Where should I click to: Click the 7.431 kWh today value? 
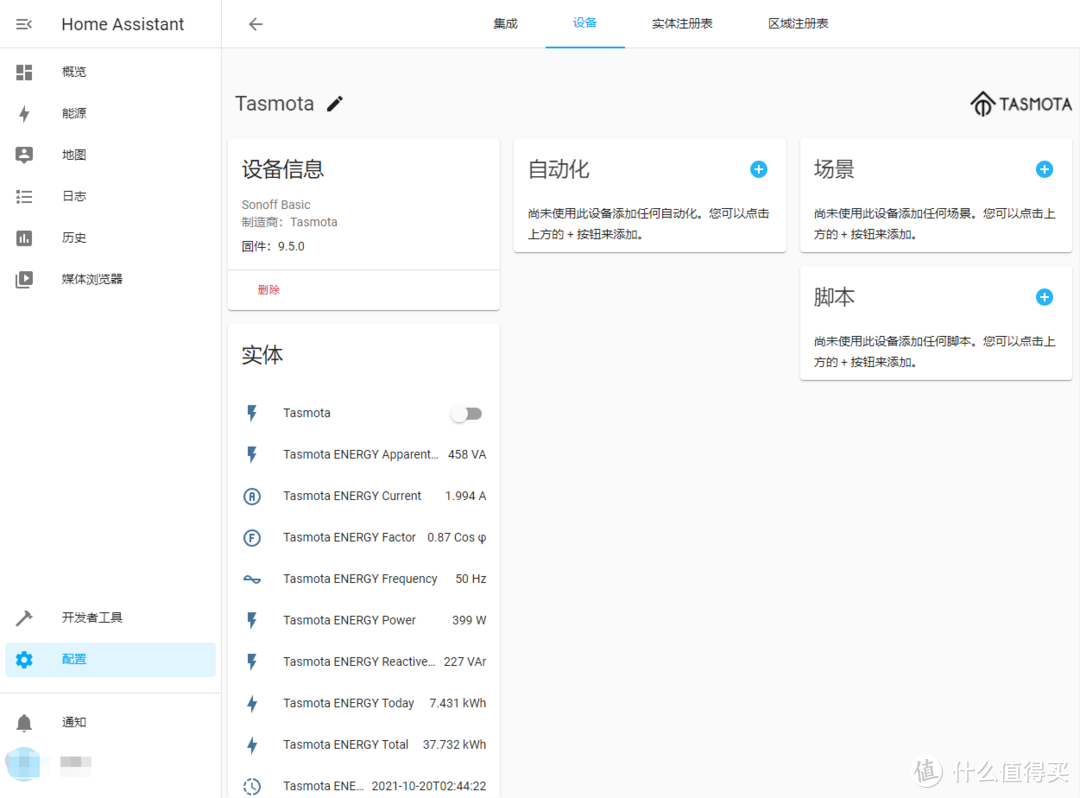click(x=458, y=703)
